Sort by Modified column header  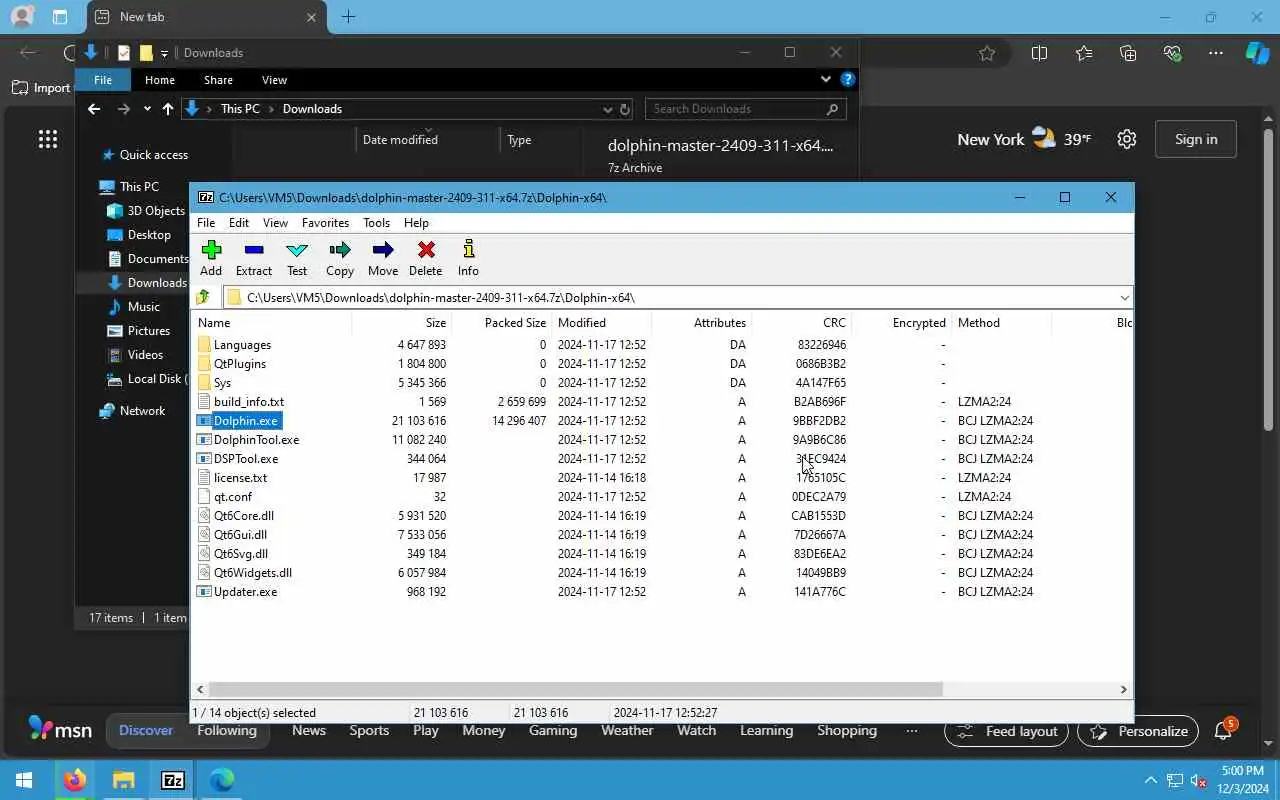click(601, 323)
